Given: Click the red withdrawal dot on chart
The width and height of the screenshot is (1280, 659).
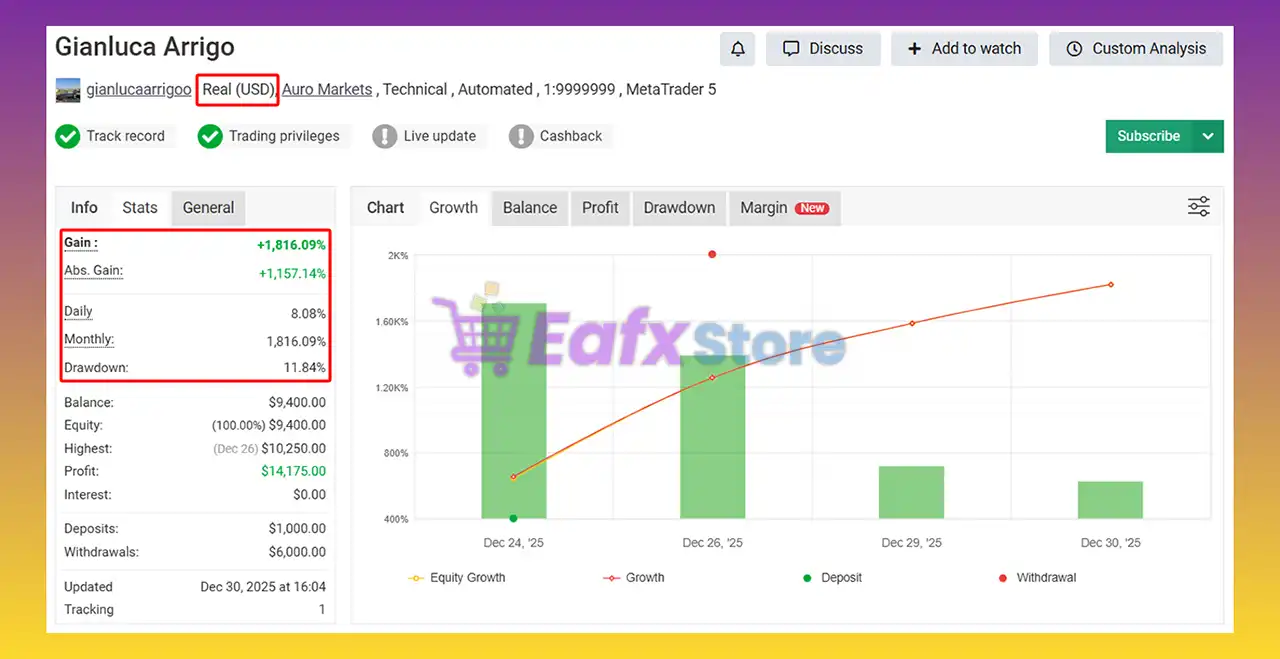Looking at the screenshot, I should [712, 254].
